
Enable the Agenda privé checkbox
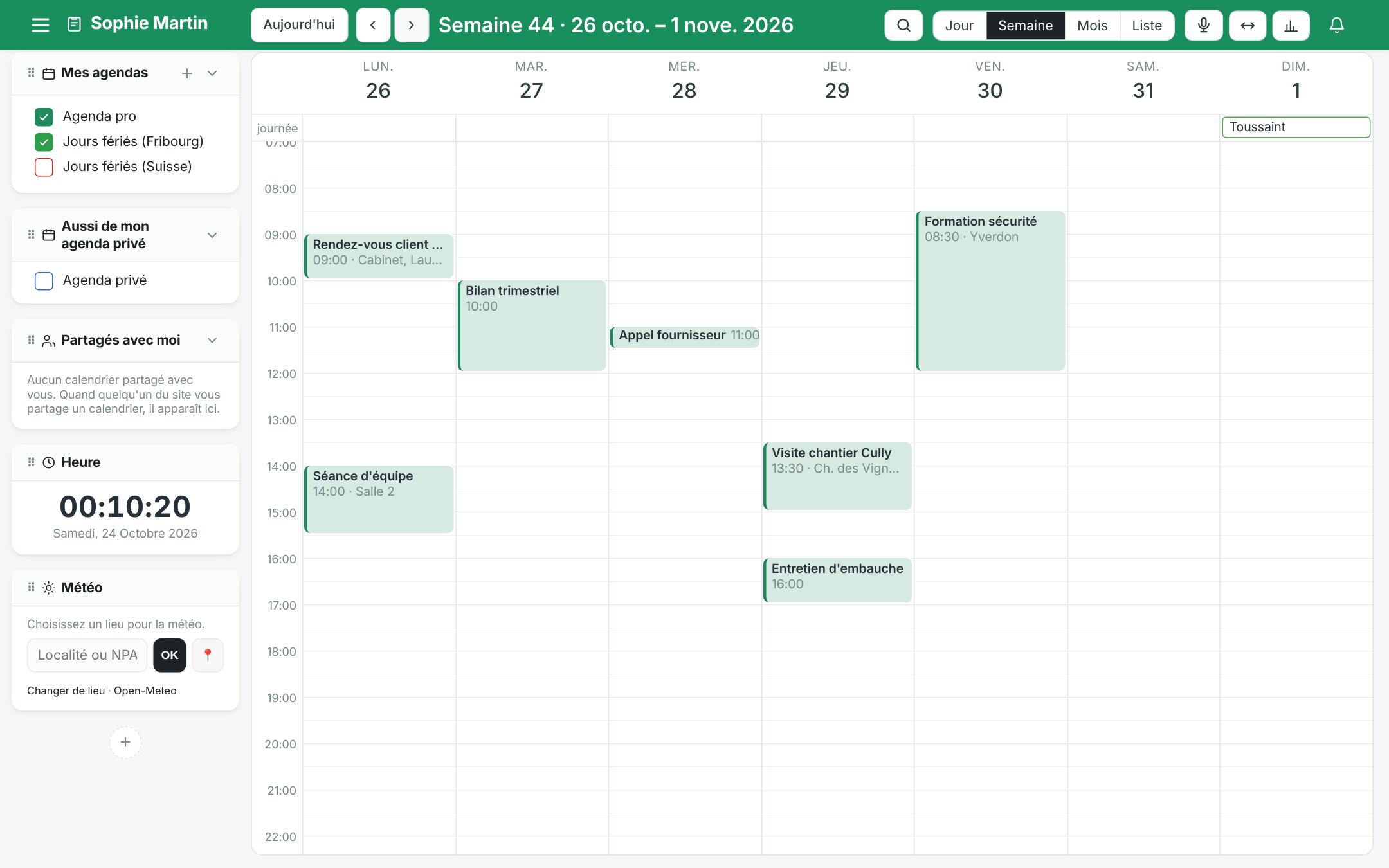click(44, 280)
